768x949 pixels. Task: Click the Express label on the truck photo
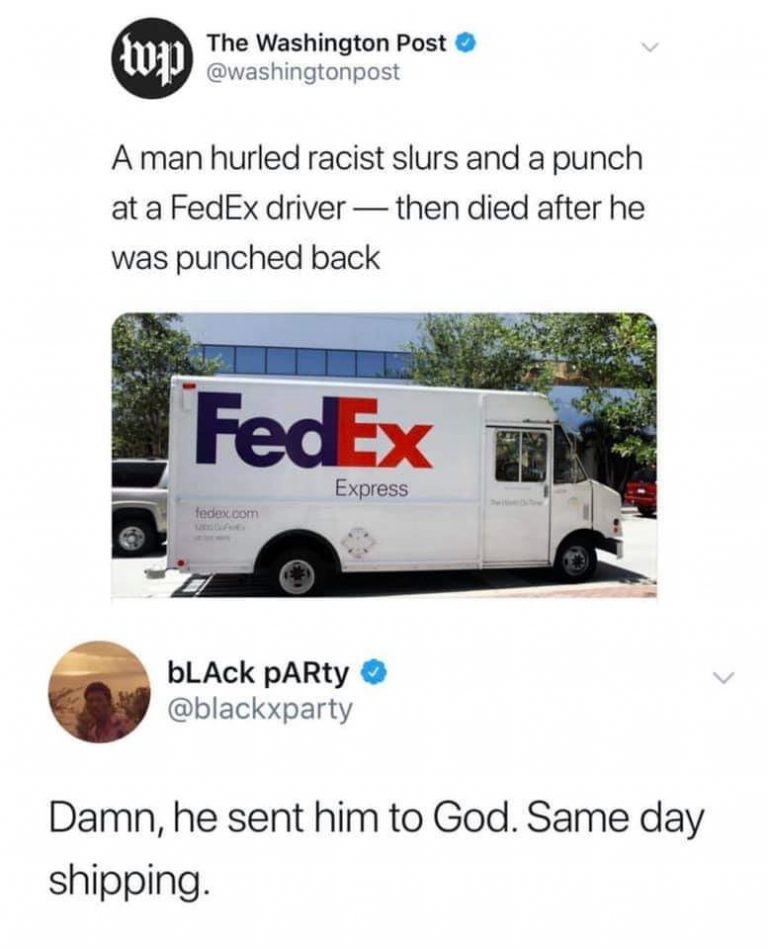pyautogui.click(x=372, y=488)
